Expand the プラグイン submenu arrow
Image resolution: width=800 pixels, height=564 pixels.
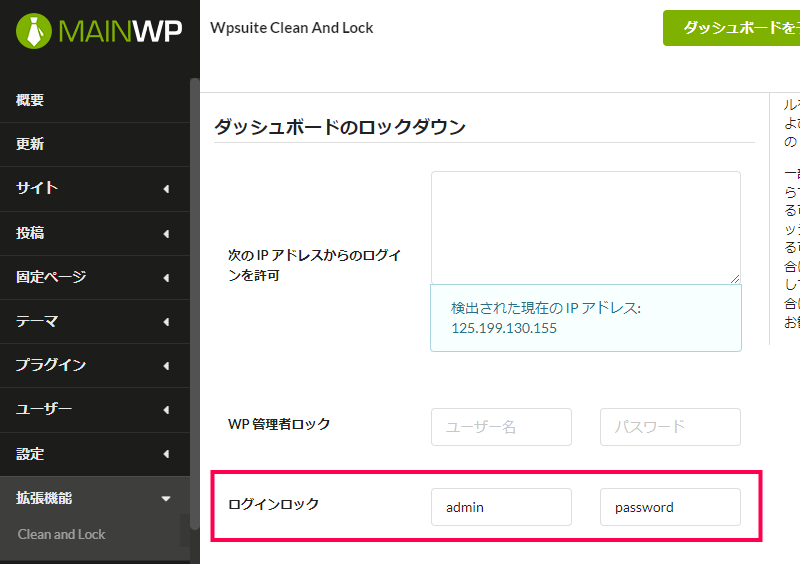pyautogui.click(x=166, y=365)
